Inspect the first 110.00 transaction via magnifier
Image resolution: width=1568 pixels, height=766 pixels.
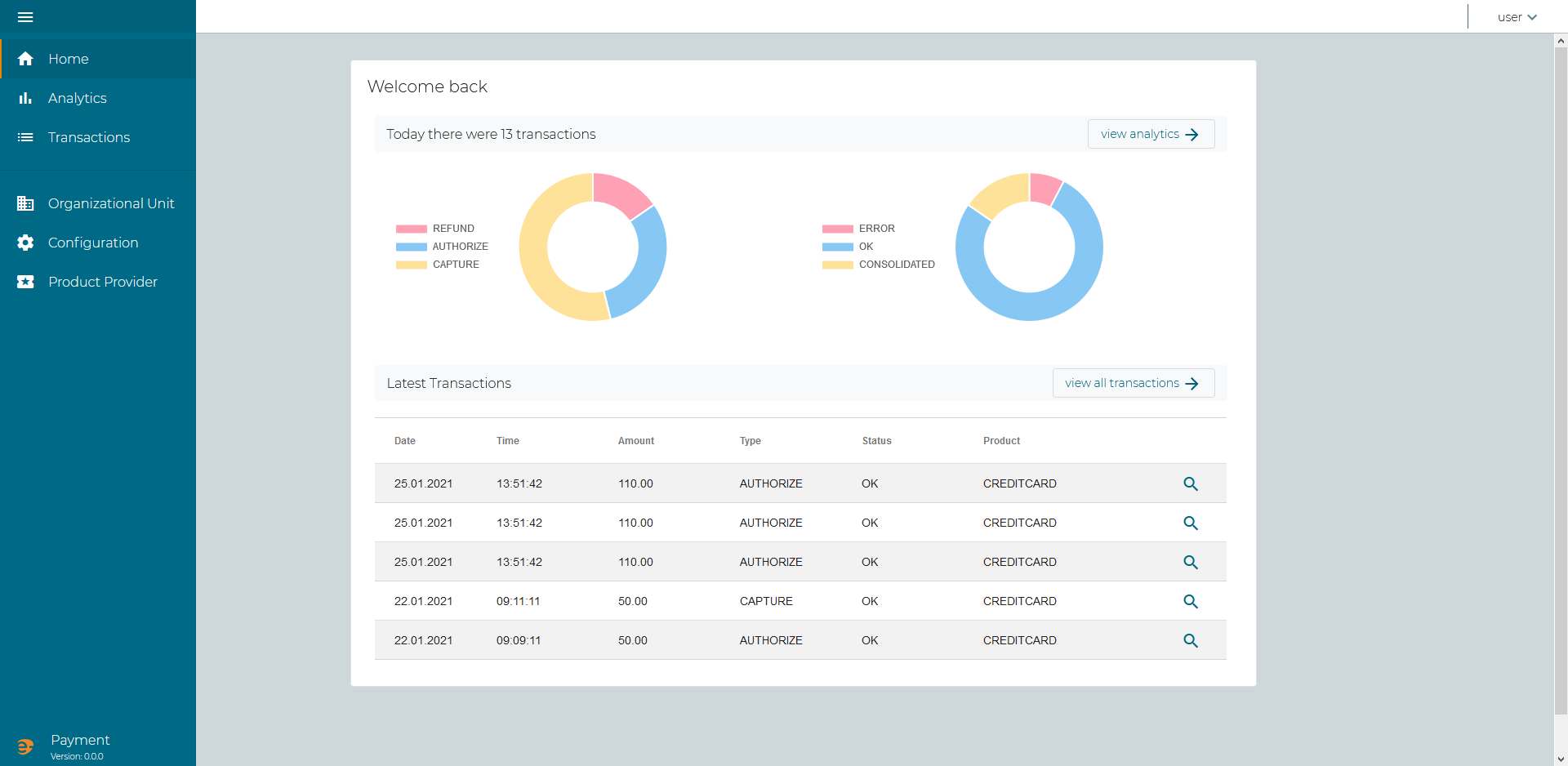pos(1190,483)
